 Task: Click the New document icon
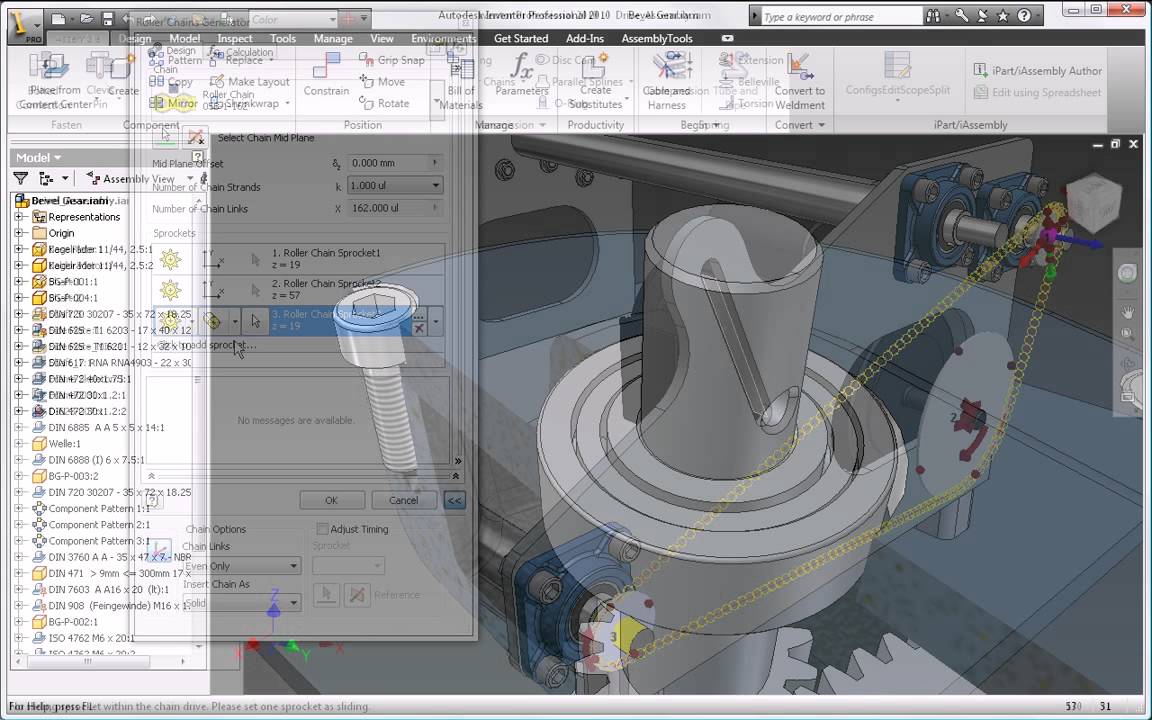[x=58, y=19]
